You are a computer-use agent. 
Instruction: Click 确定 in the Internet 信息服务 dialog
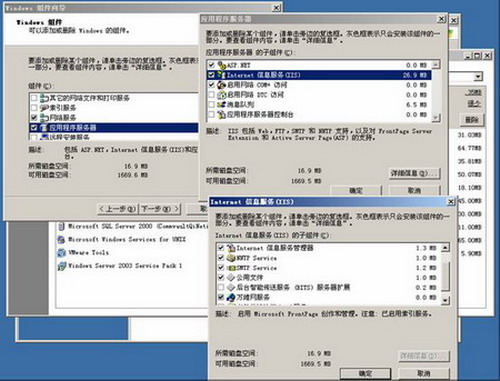coord(365,373)
